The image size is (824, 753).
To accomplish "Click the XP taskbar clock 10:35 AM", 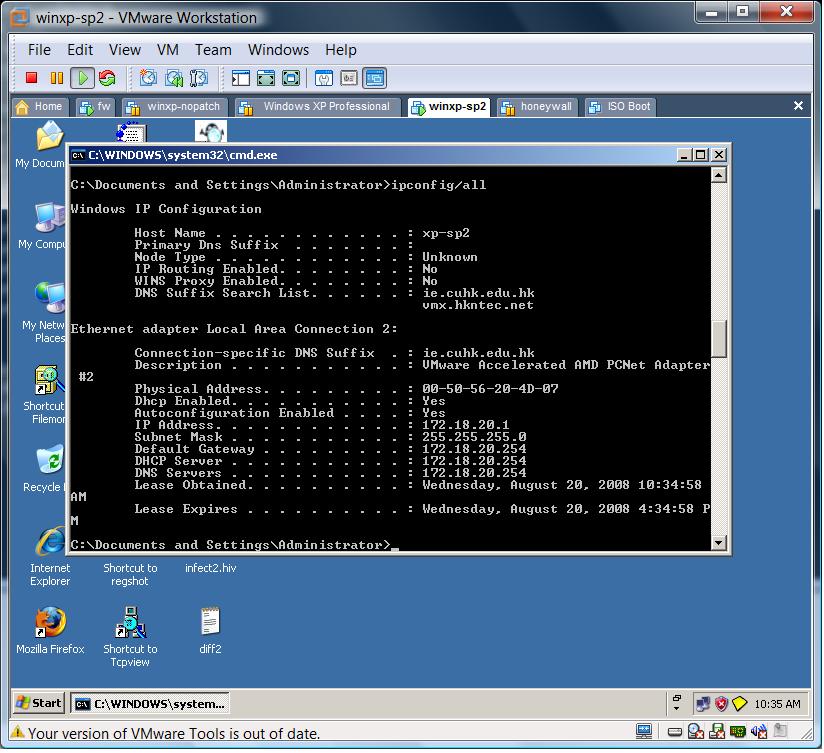I will point(777,704).
